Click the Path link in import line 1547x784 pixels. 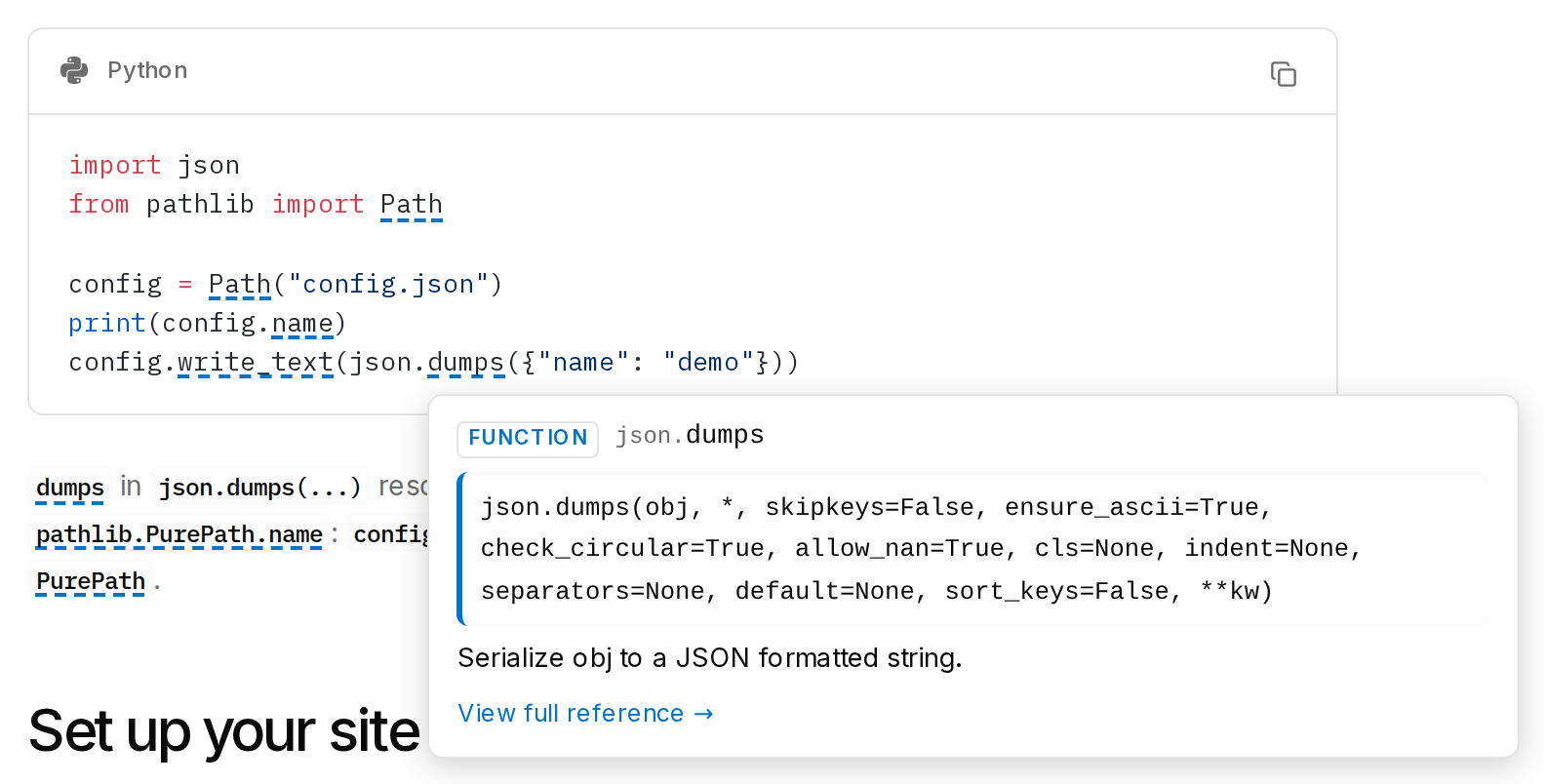[411, 205]
